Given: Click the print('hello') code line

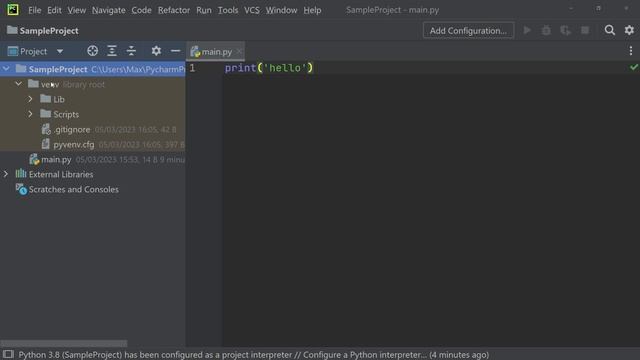Looking at the screenshot, I should coord(269,68).
